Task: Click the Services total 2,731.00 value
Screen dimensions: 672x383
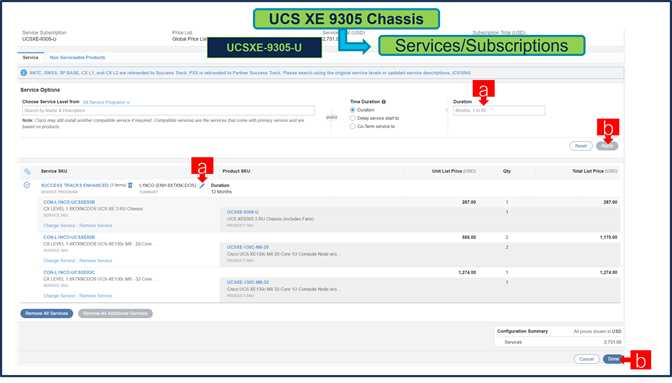Action: click(x=612, y=342)
